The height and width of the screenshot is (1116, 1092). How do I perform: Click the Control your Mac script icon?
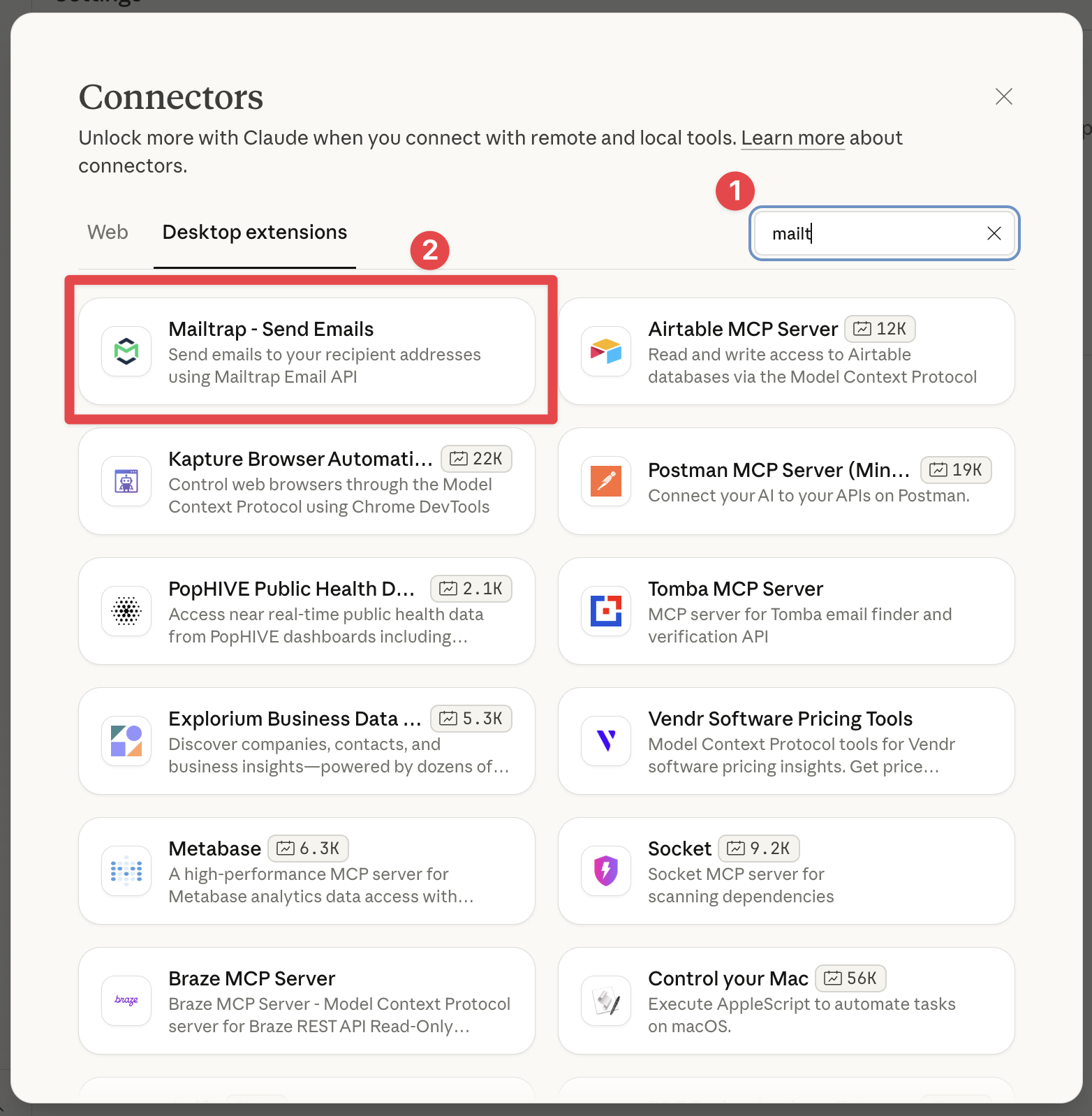(x=606, y=1001)
